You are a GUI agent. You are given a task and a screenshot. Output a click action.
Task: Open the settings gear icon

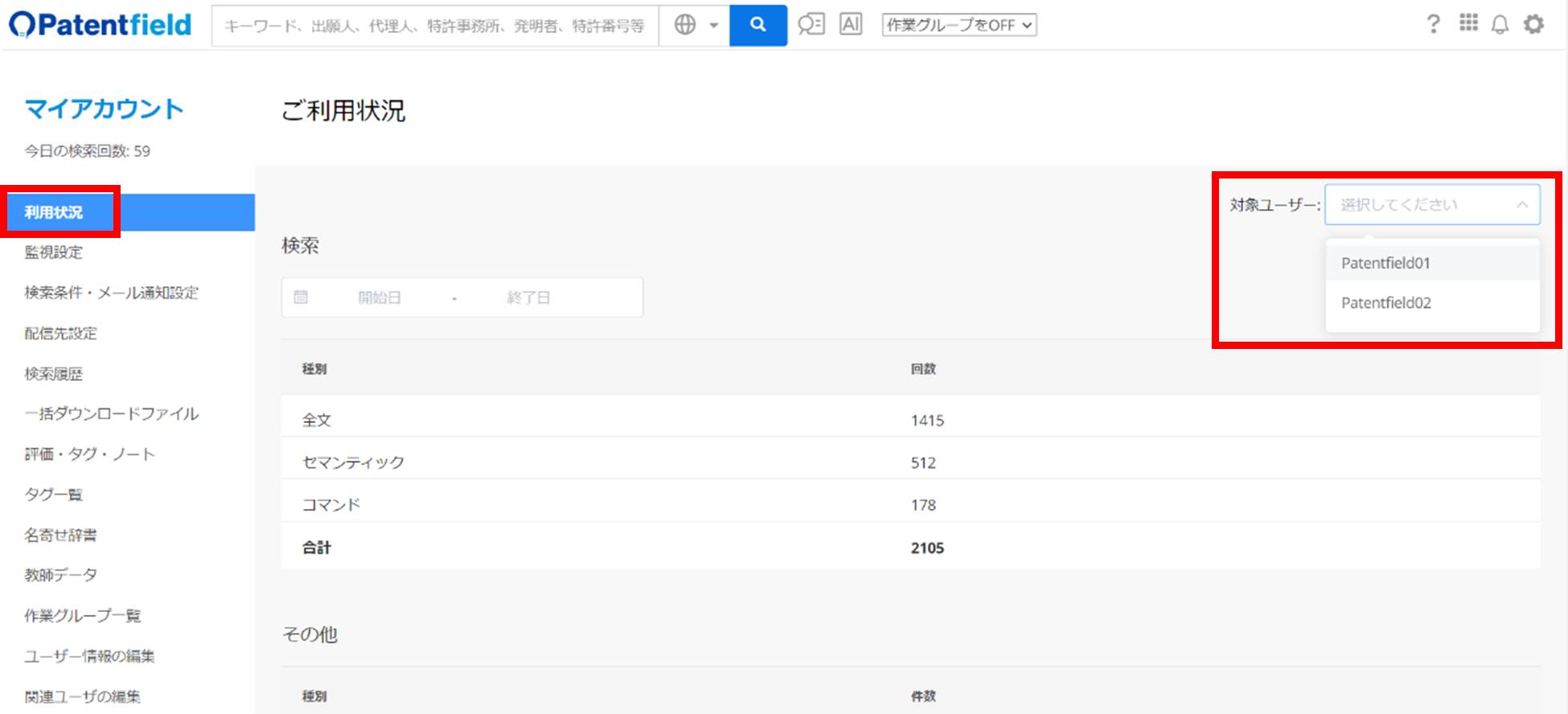pyautogui.click(x=1534, y=25)
